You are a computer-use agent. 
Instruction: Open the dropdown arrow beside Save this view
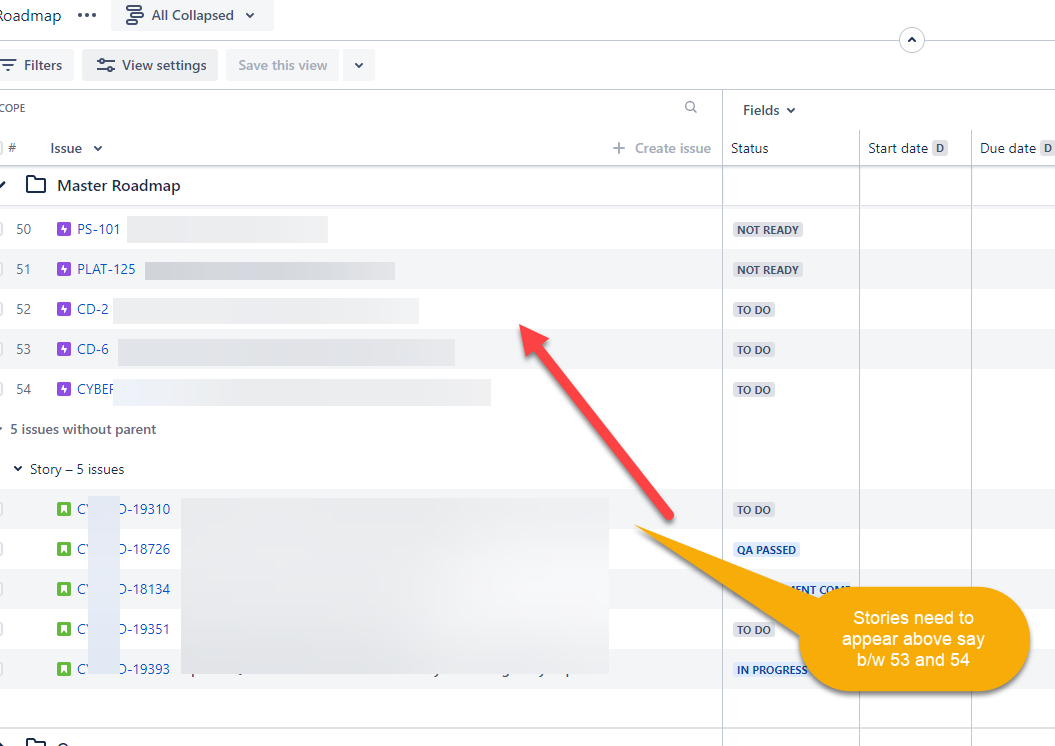(x=359, y=65)
